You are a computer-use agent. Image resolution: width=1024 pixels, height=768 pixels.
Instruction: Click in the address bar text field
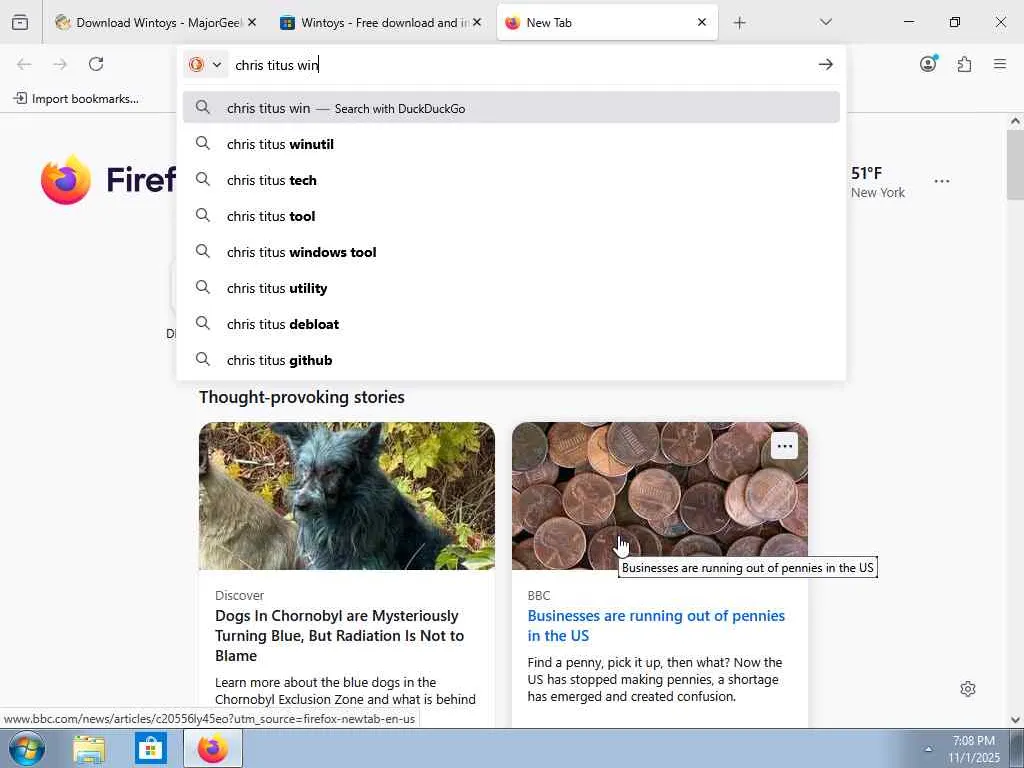[x=521, y=65]
